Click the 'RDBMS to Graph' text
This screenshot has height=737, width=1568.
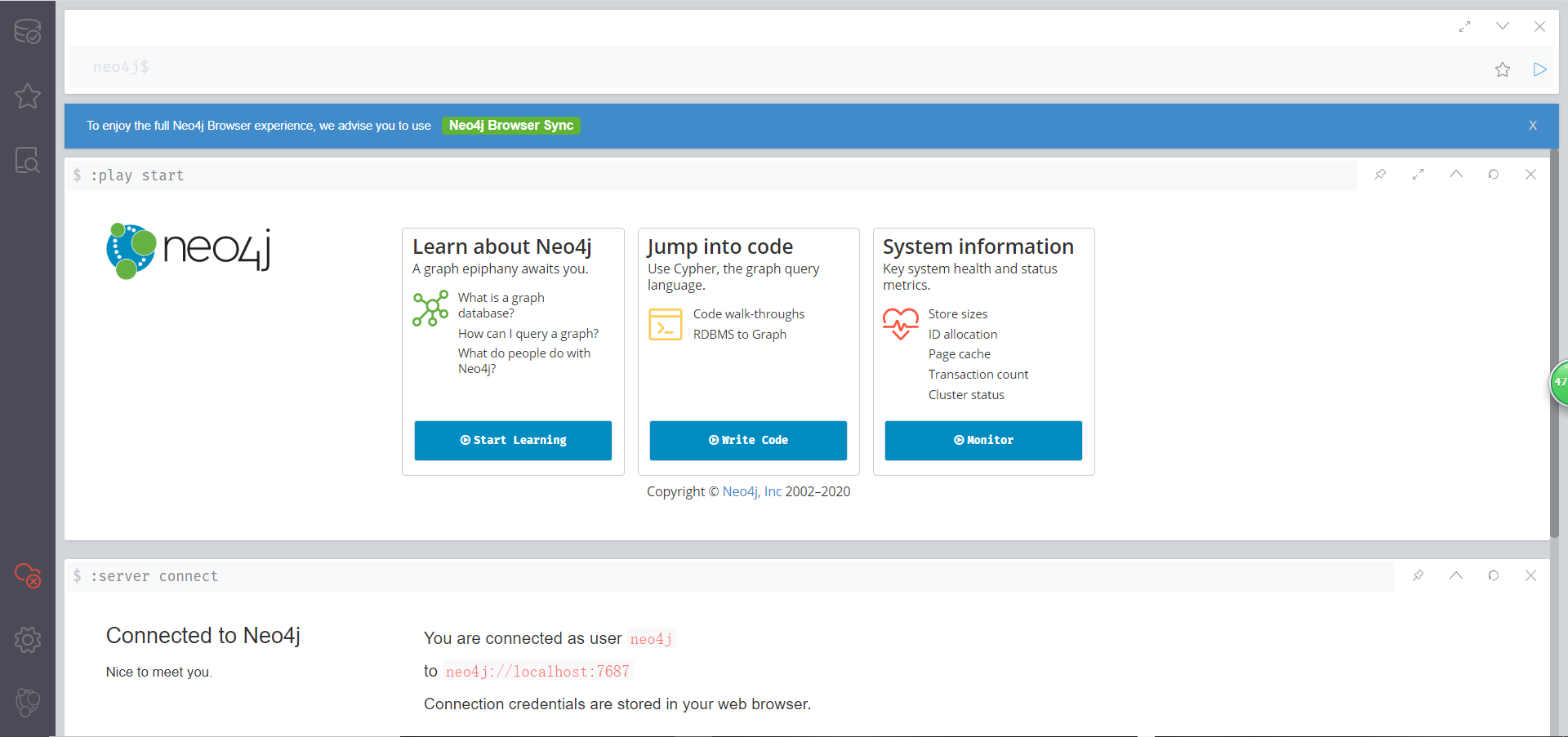coord(739,335)
